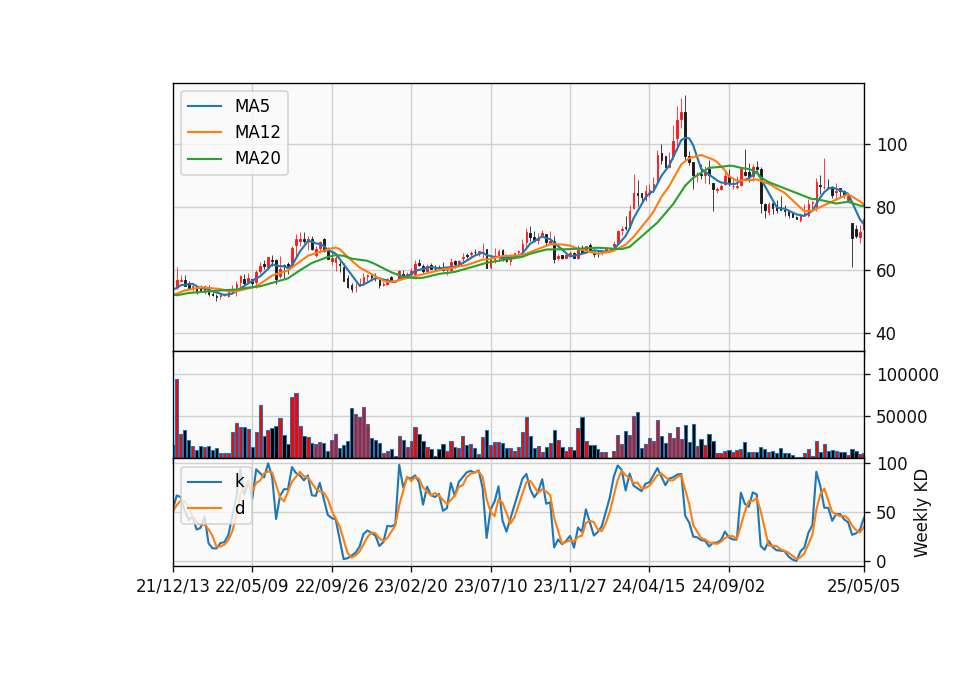Click the price axis value 80

(x=887, y=208)
